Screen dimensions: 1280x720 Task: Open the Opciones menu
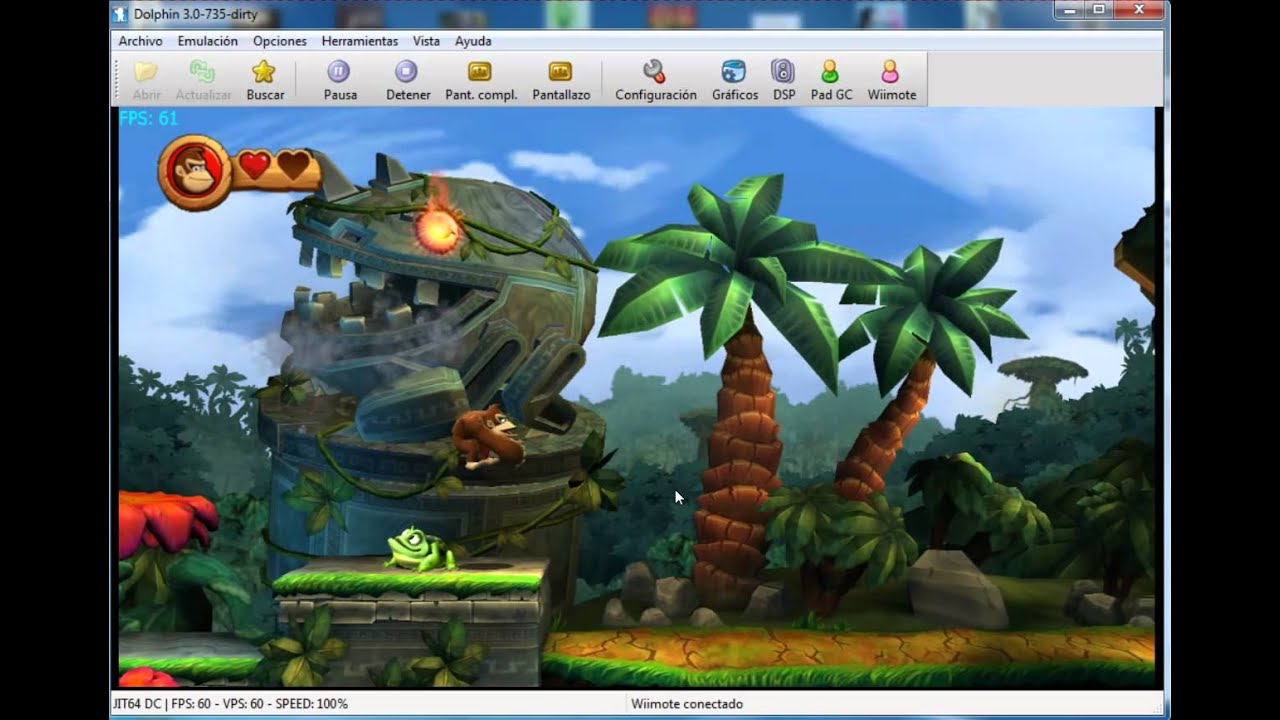click(x=280, y=41)
